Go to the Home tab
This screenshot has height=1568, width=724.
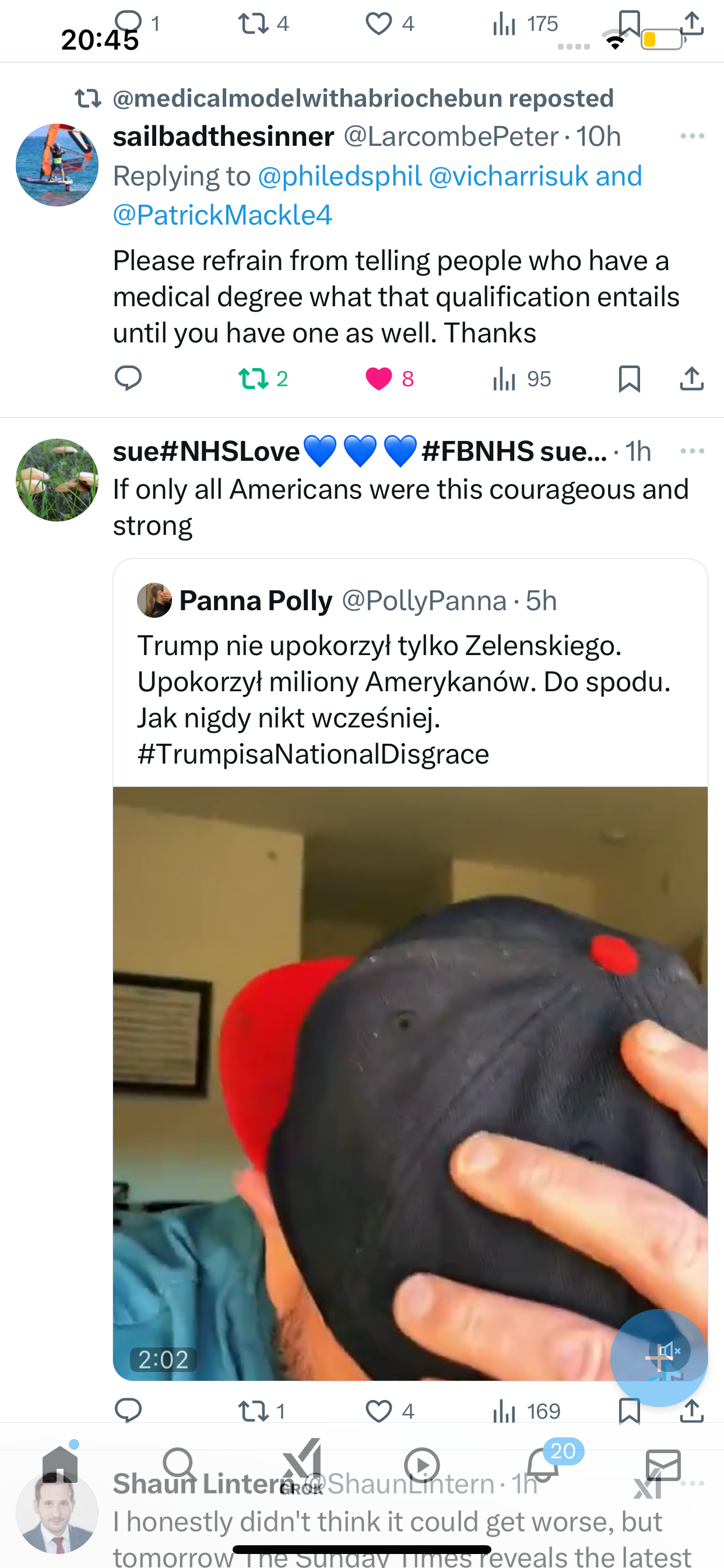[59, 1465]
